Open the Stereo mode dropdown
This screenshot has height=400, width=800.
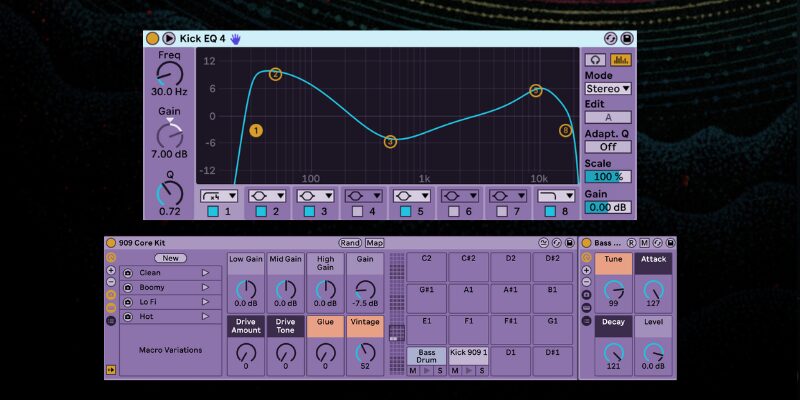click(608, 89)
